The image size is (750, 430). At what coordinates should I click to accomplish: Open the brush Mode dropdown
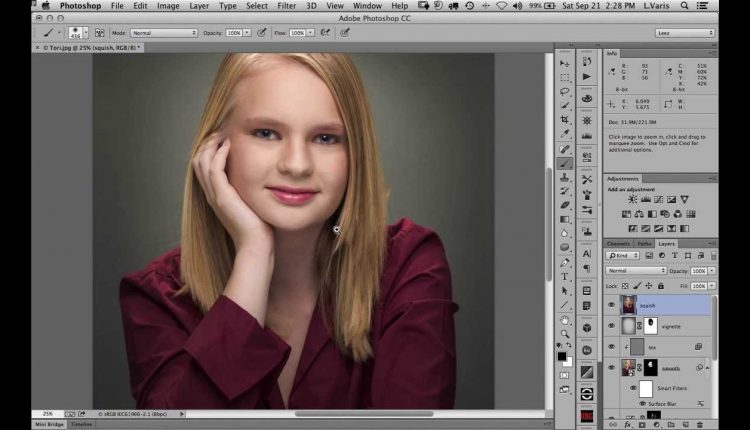click(x=164, y=33)
